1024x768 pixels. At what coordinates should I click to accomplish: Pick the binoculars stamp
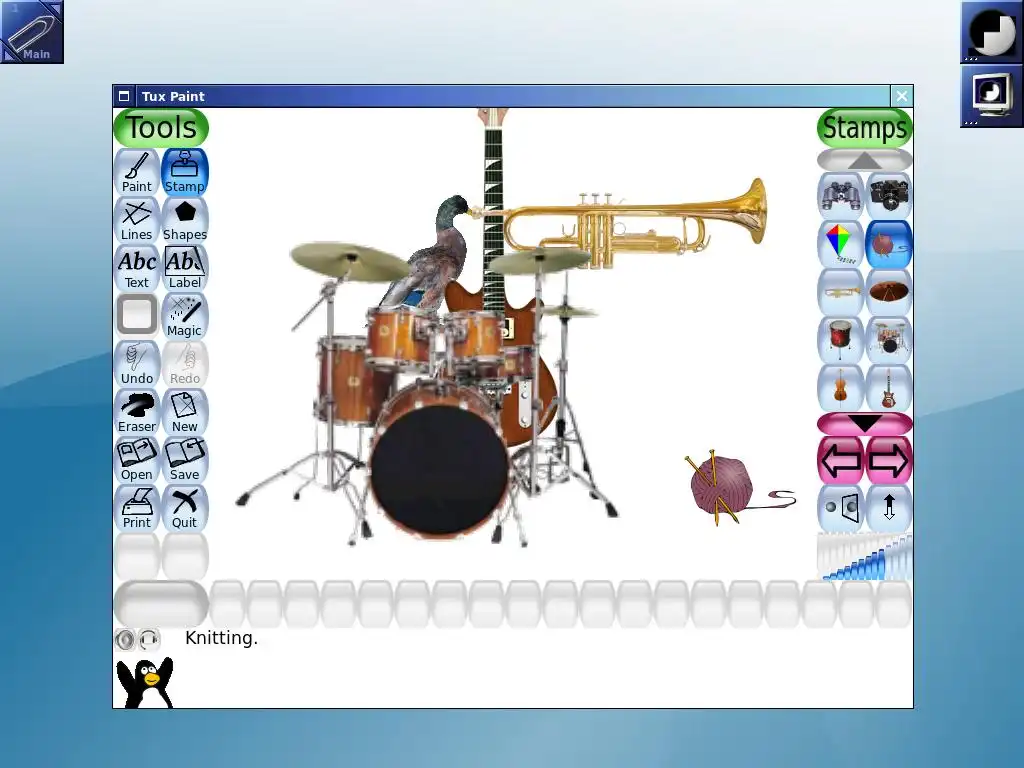(x=840, y=195)
